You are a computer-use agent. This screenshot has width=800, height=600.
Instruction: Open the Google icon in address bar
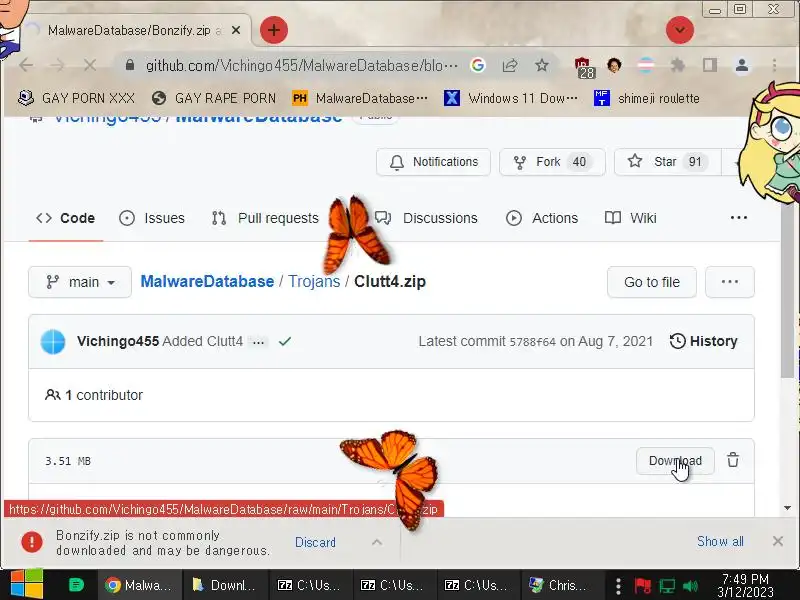point(478,65)
